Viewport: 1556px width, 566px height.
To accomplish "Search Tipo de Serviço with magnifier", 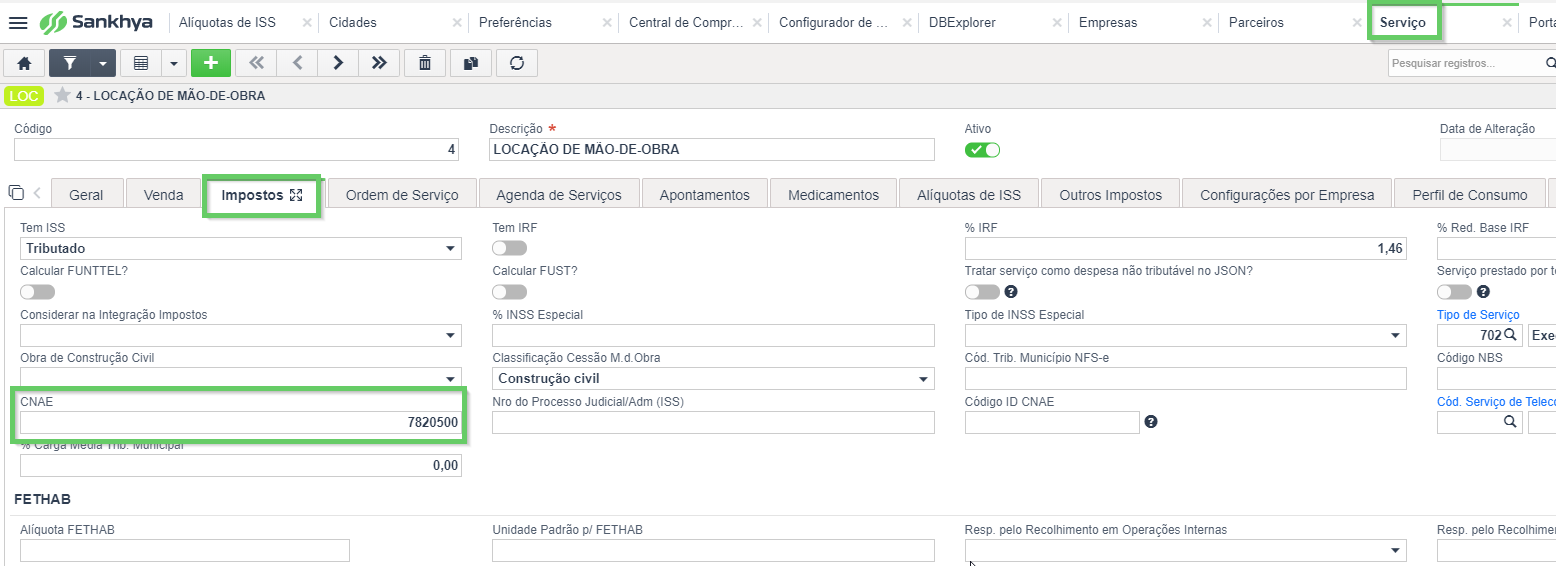I will 1511,335.
